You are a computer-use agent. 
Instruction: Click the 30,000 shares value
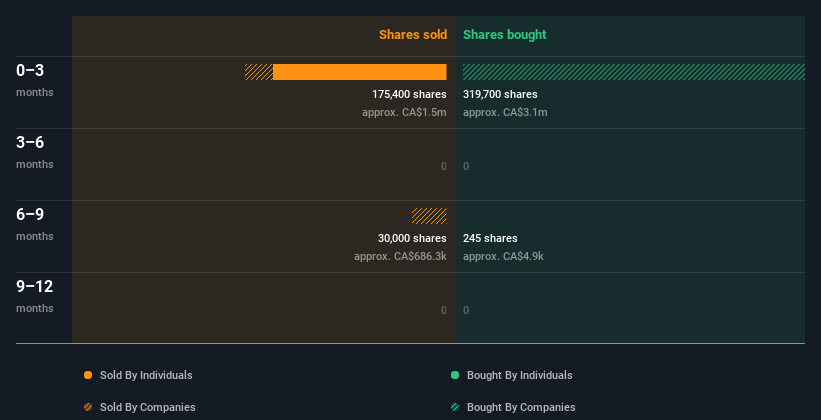pyautogui.click(x=412, y=238)
